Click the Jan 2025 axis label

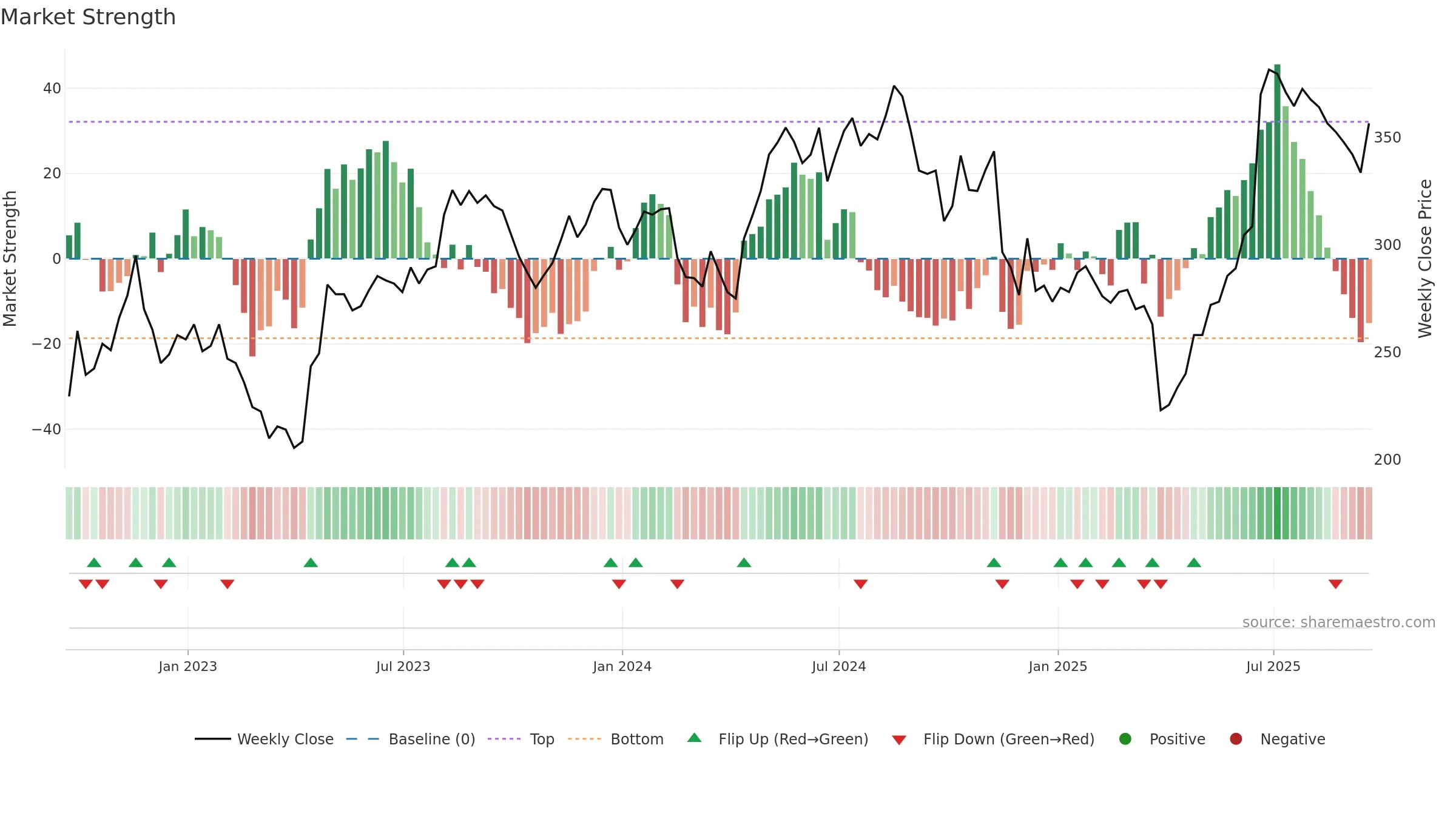[x=1058, y=666]
